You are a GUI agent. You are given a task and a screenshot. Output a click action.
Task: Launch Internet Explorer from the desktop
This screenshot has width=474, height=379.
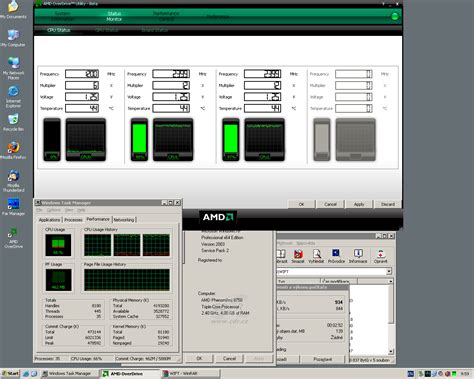[13, 96]
